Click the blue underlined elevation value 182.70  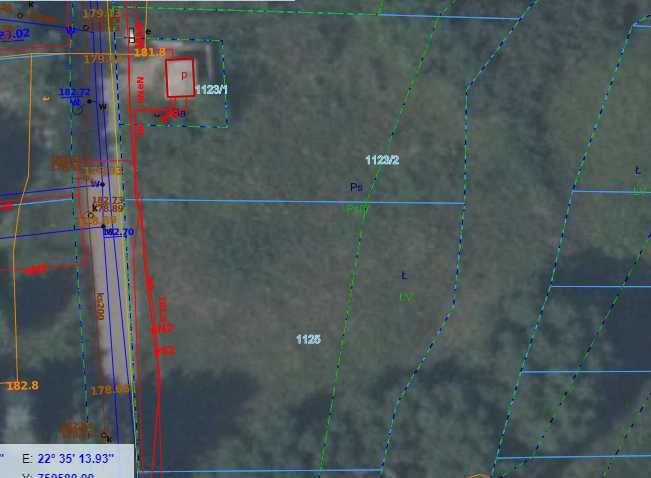point(119,232)
